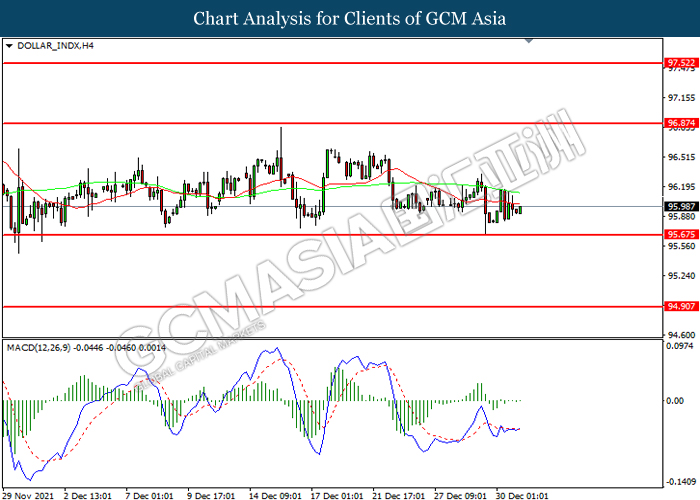Viewport: 700px width, 500px height.
Task: Click the MACD -0.1409 axis value
Action: tap(681, 482)
